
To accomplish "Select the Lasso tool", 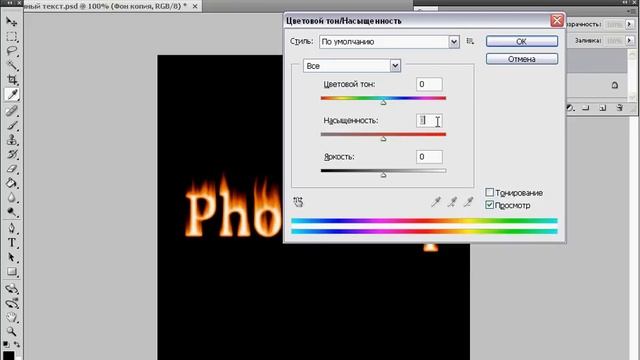I will [11, 51].
